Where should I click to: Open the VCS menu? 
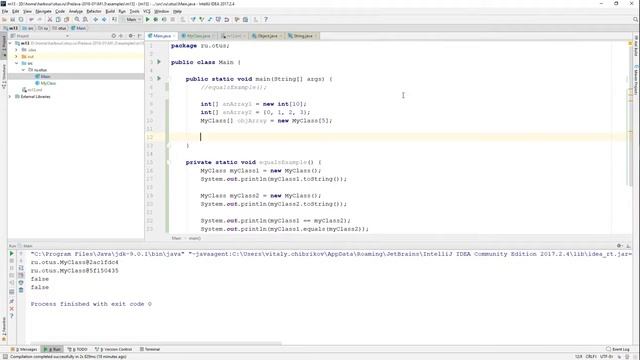point(147,11)
